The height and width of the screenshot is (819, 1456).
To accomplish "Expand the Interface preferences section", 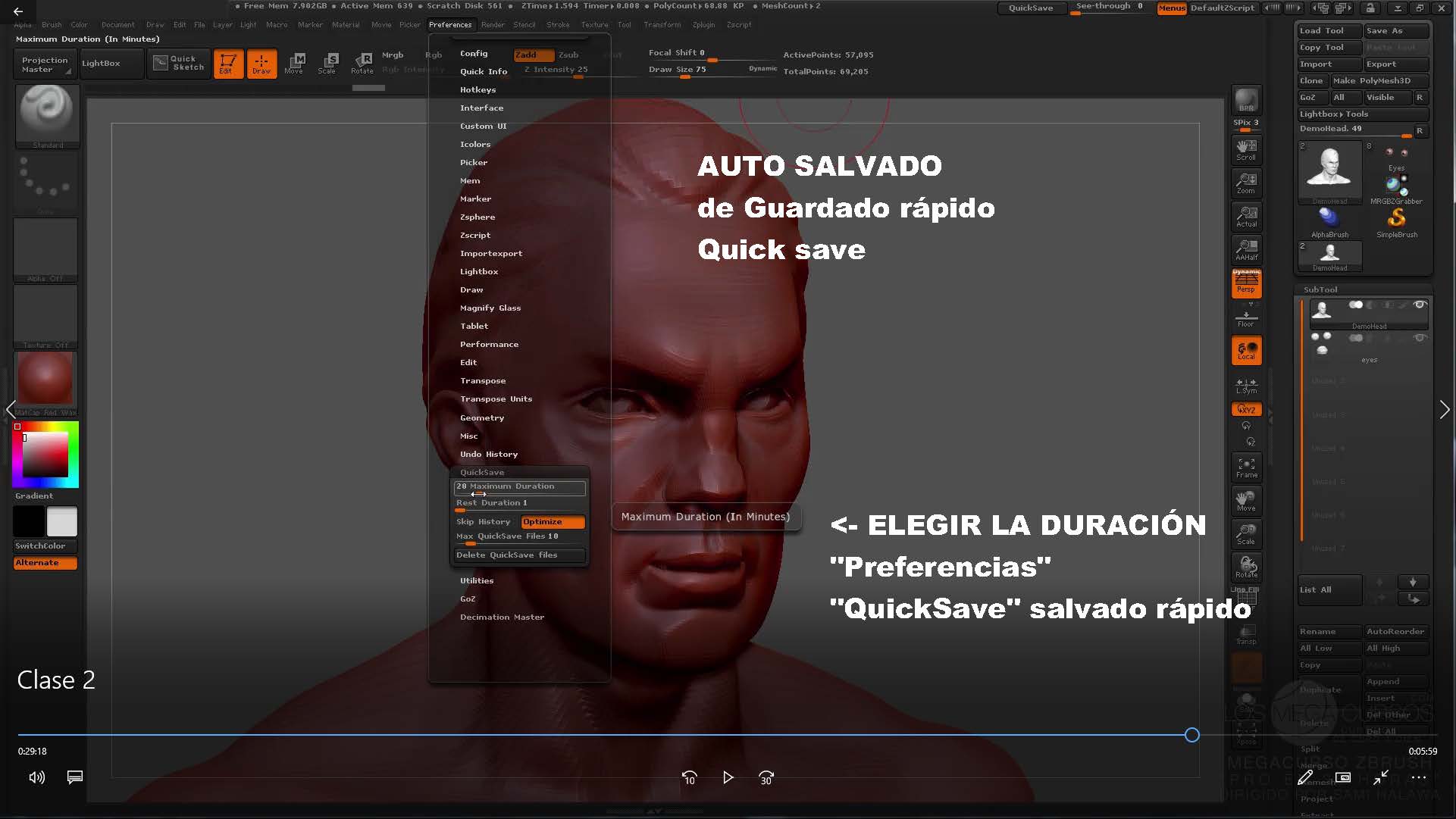I will pos(481,108).
